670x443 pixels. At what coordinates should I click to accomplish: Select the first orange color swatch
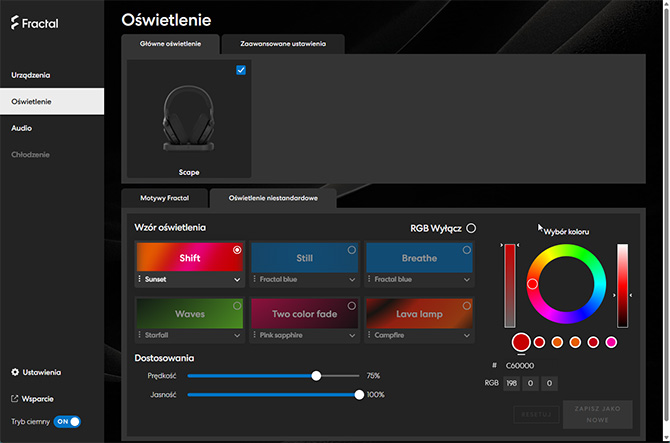click(557, 342)
